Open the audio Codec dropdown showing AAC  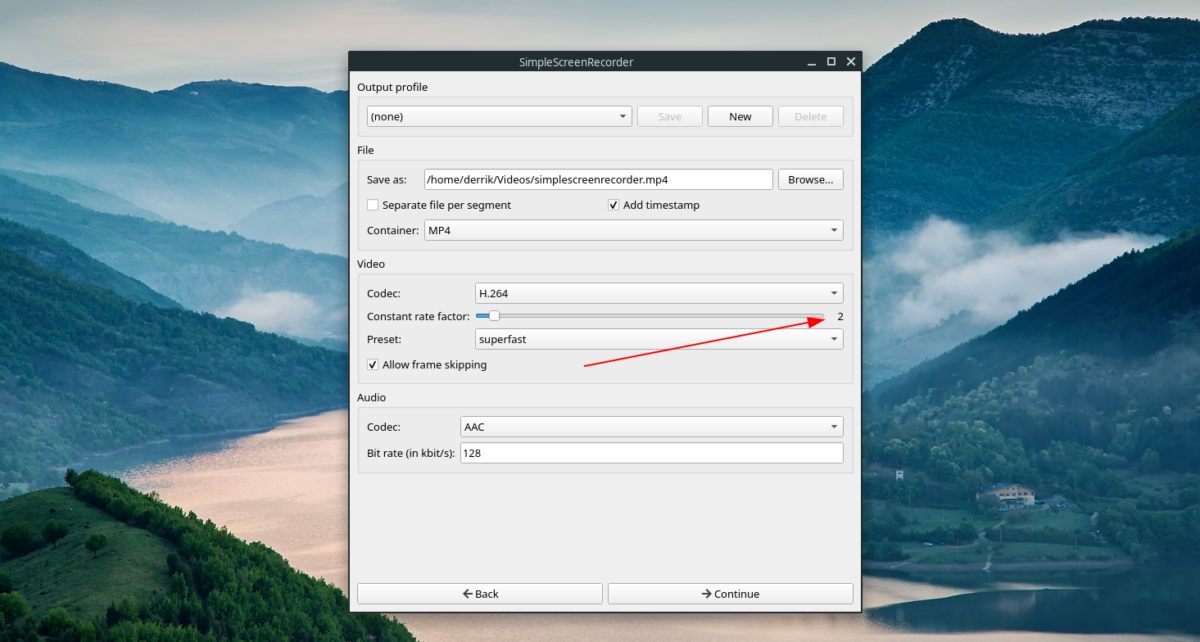click(651, 427)
